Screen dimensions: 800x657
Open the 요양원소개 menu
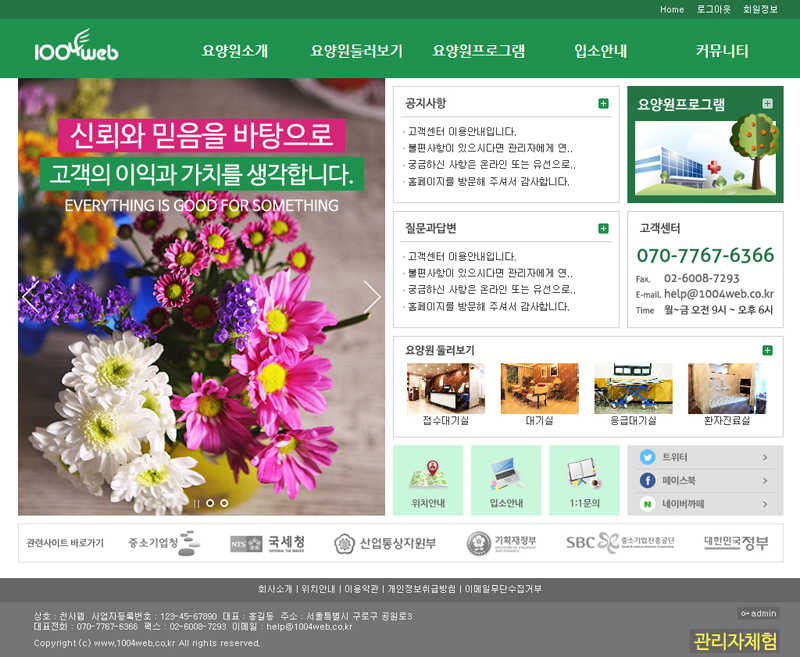pyautogui.click(x=235, y=51)
